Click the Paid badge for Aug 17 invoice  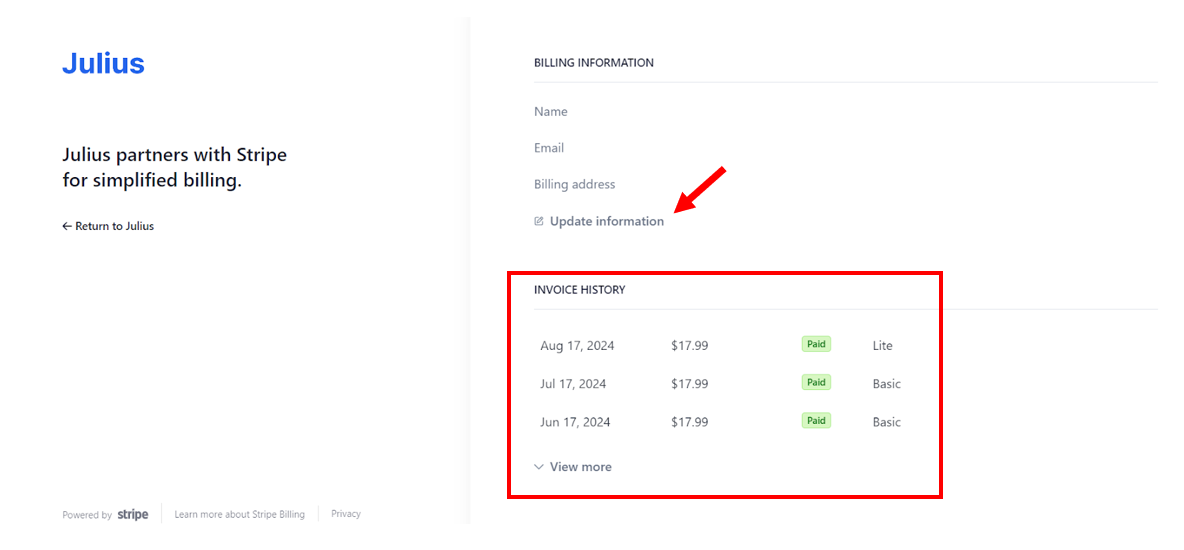coord(816,345)
